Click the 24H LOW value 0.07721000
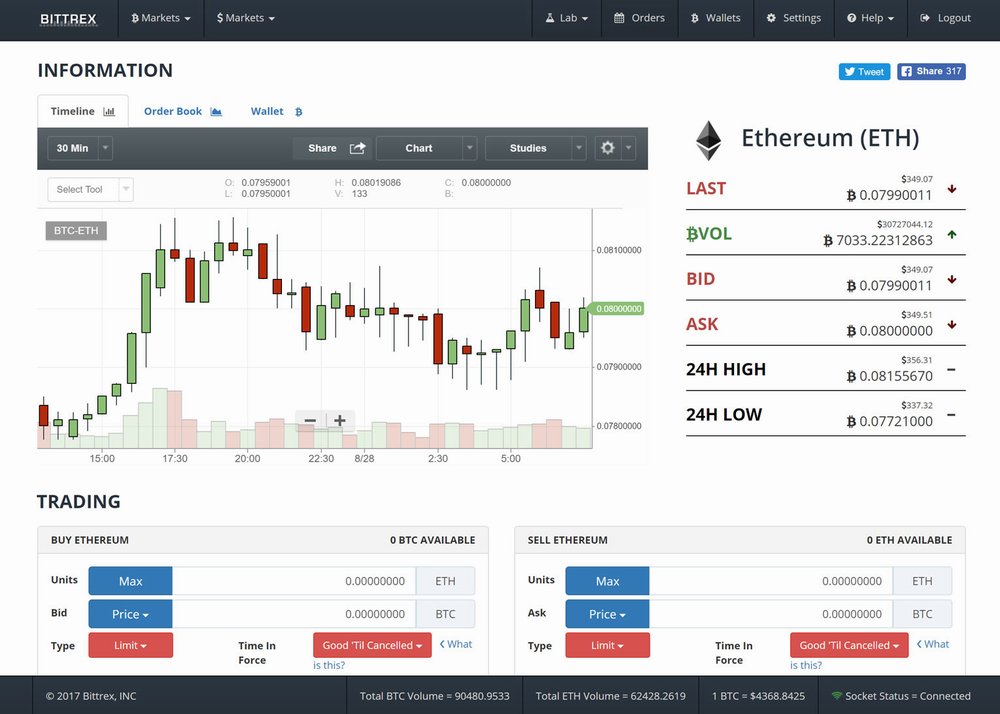Viewport: 1000px width, 714px height. (889, 421)
